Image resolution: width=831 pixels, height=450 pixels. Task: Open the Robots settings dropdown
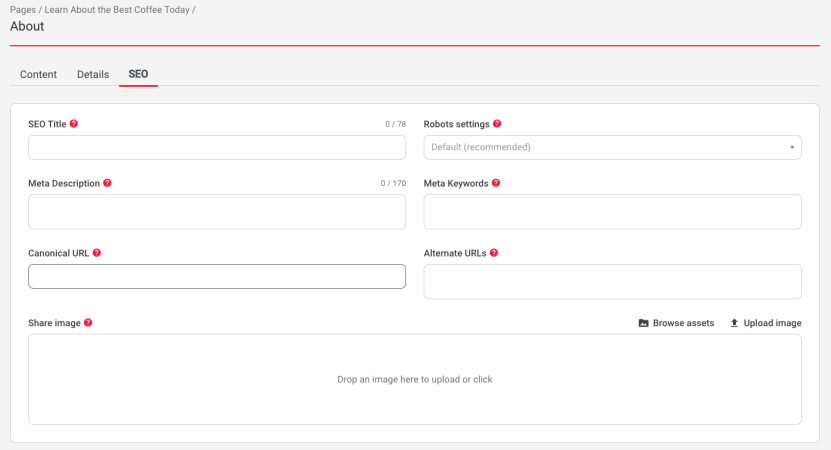click(612, 147)
